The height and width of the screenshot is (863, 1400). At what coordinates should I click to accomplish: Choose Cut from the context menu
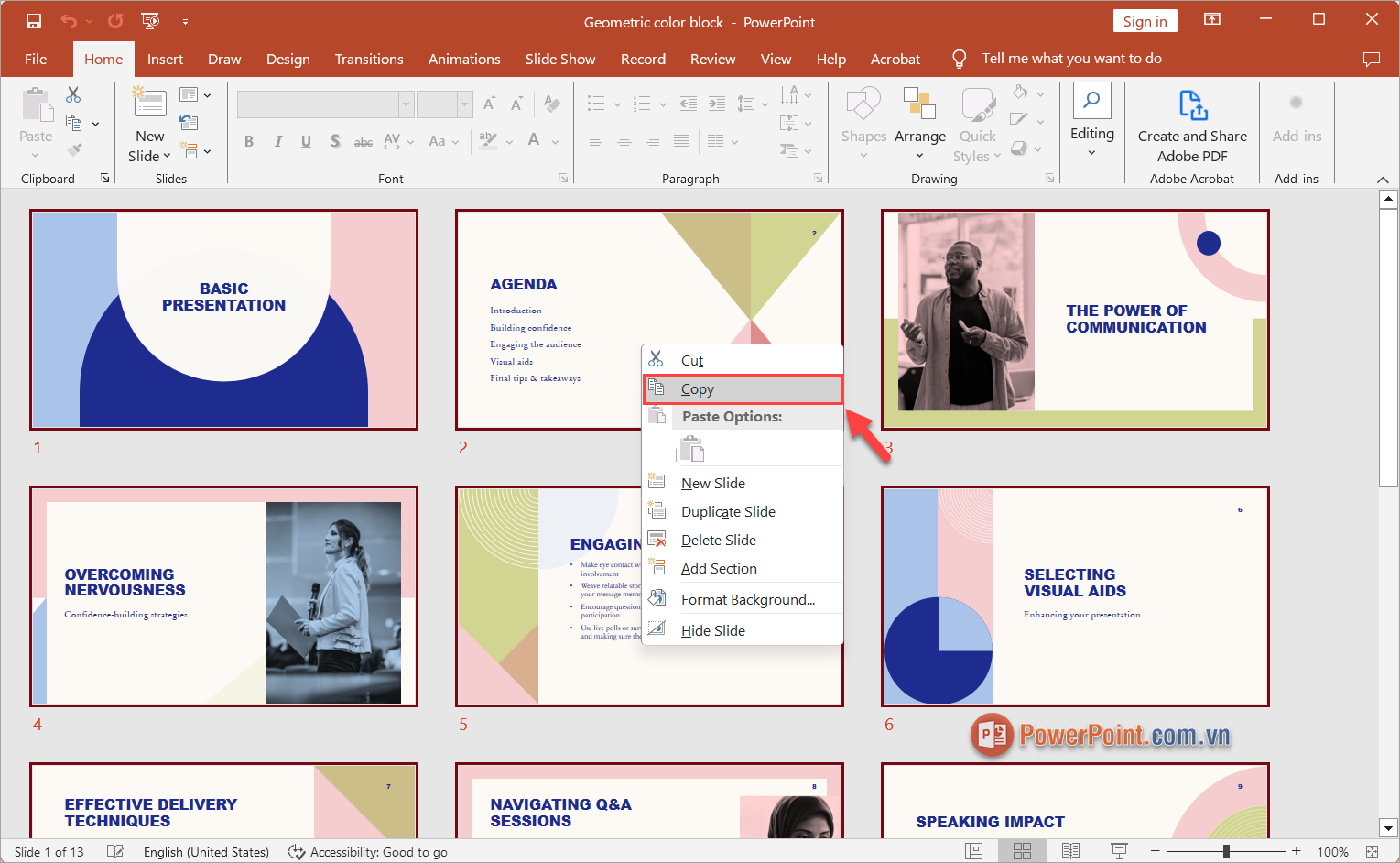pos(743,360)
